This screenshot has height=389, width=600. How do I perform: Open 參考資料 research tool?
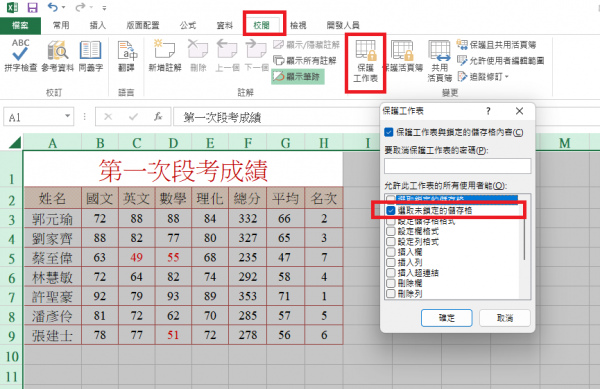coord(57,56)
